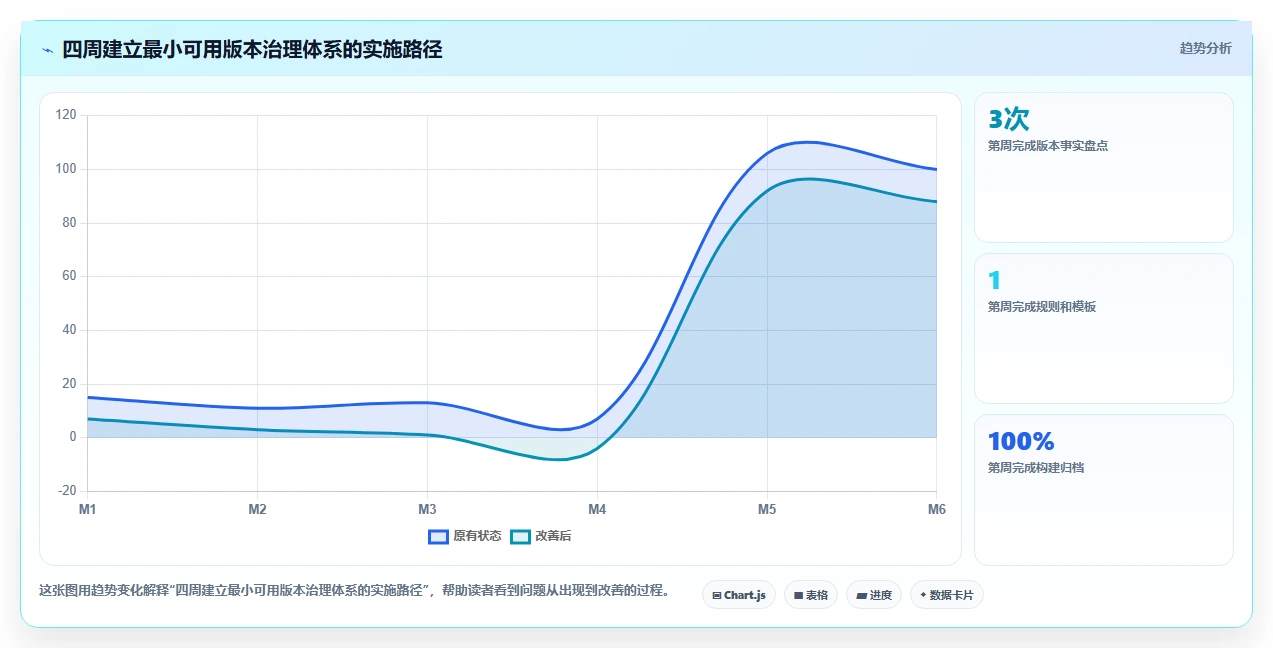Click the 120 y-axis value
This screenshot has width=1273, height=648.
tap(66, 115)
